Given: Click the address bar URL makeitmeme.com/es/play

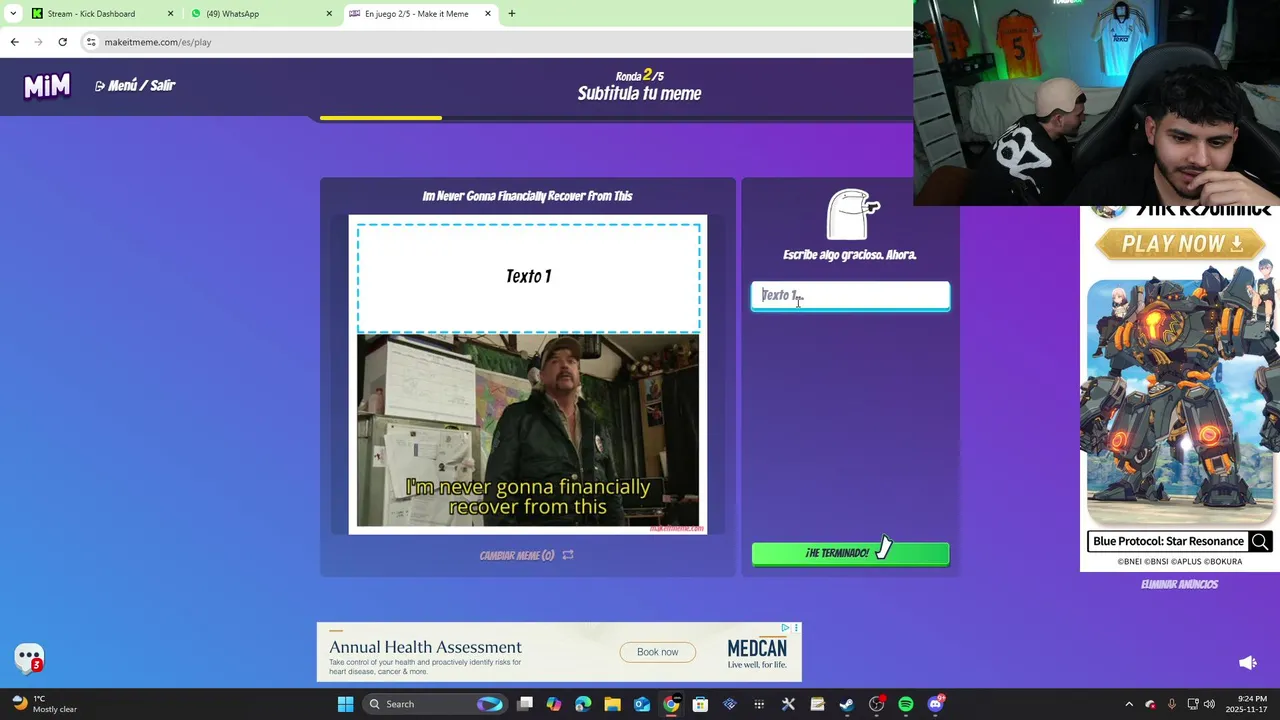Looking at the screenshot, I should click(x=158, y=42).
